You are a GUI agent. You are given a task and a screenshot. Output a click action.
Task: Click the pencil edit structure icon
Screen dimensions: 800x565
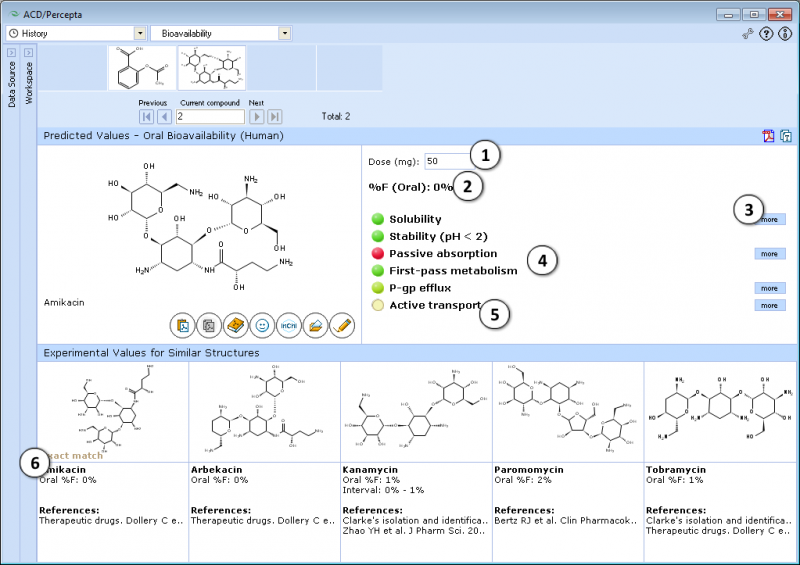click(342, 325)
